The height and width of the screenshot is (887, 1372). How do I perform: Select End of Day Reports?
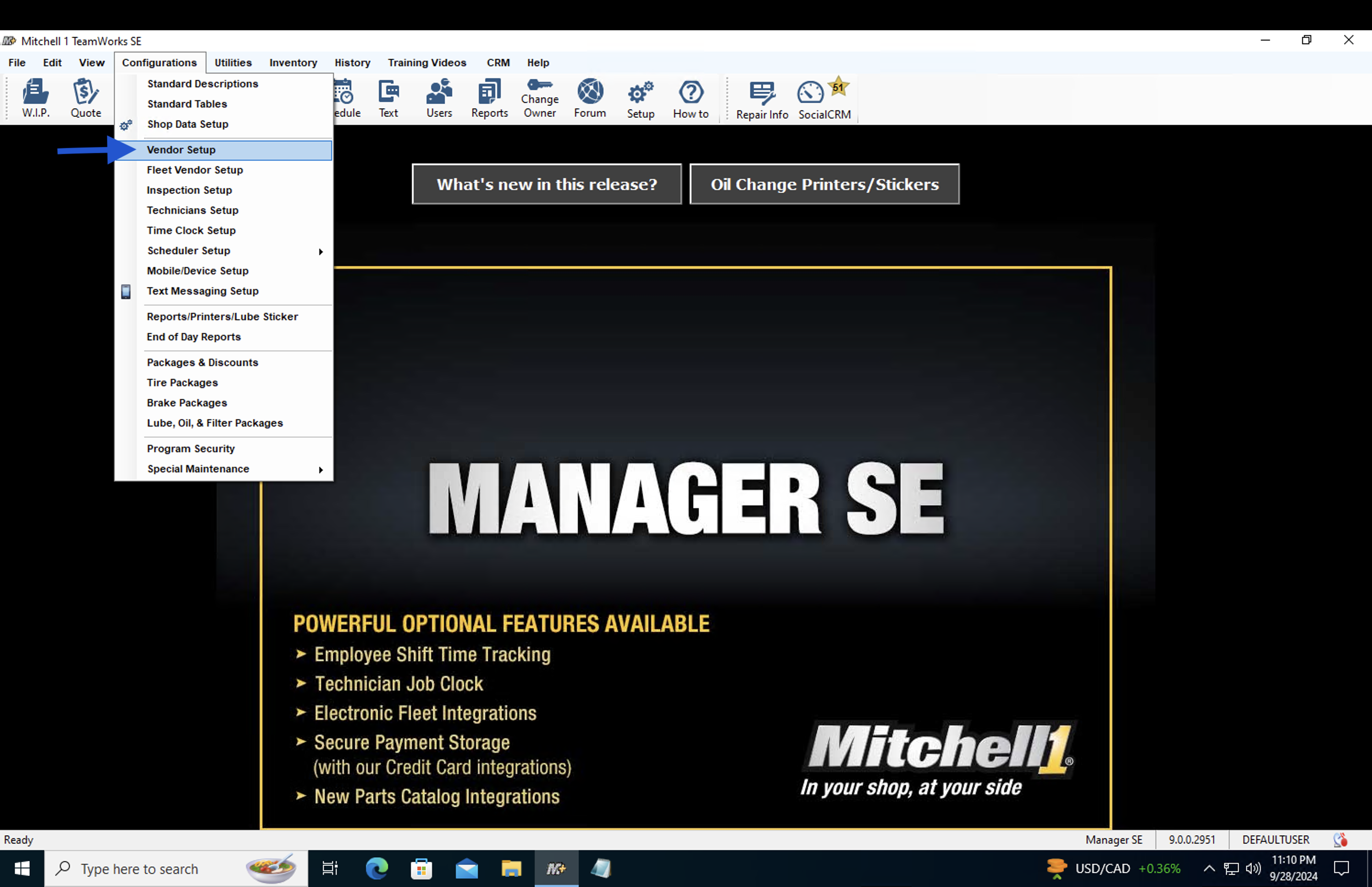point(224,337)
